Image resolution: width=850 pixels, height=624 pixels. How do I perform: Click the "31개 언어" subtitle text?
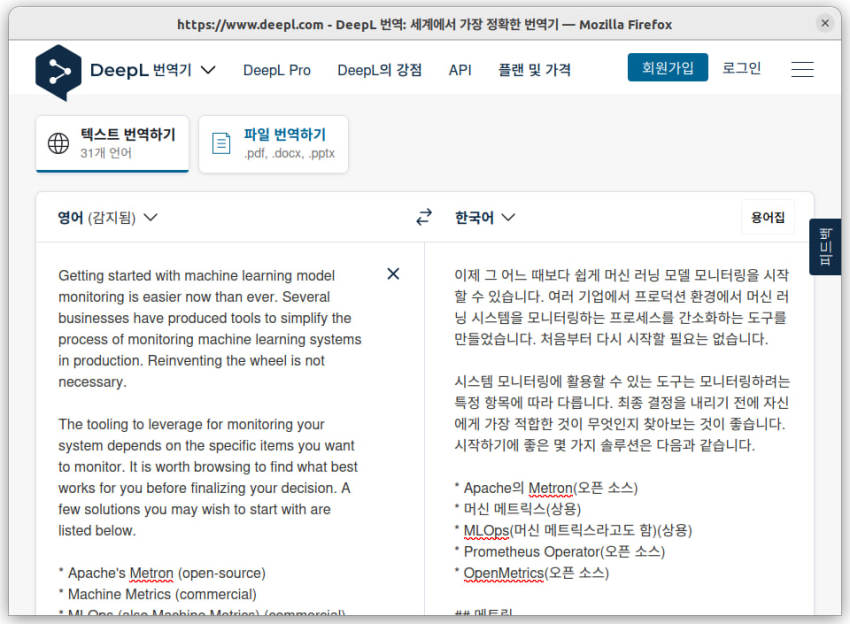[x=106, y=153]
